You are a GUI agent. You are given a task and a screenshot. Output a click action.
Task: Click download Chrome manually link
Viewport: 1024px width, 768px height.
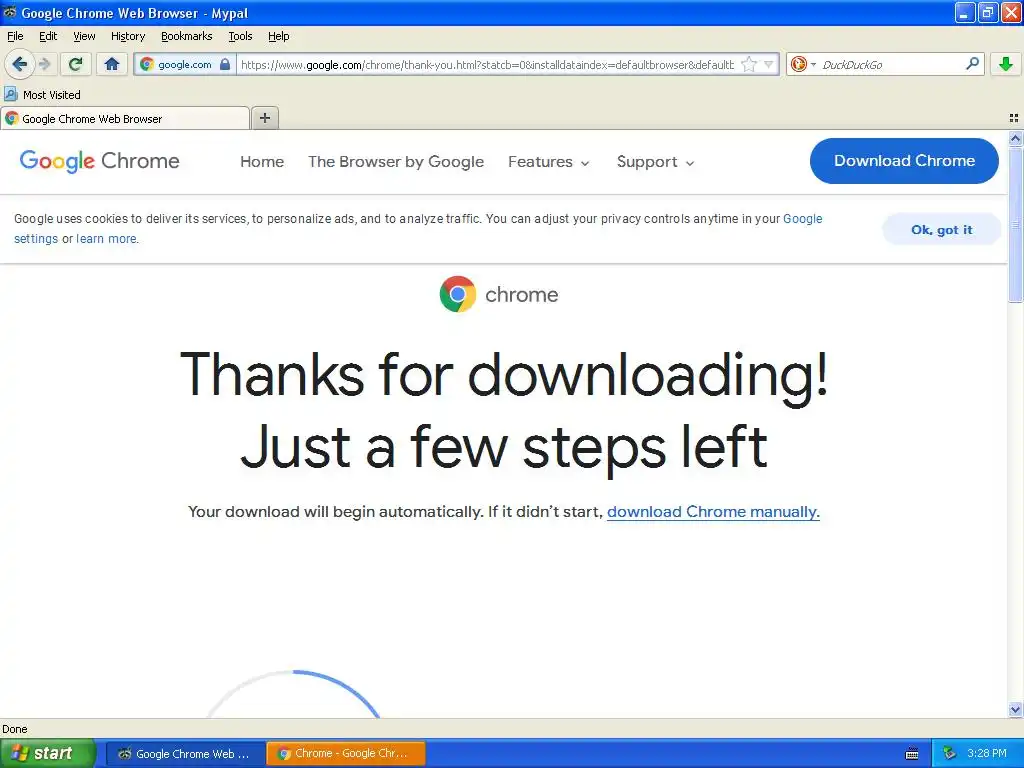[x=713, y=511]
